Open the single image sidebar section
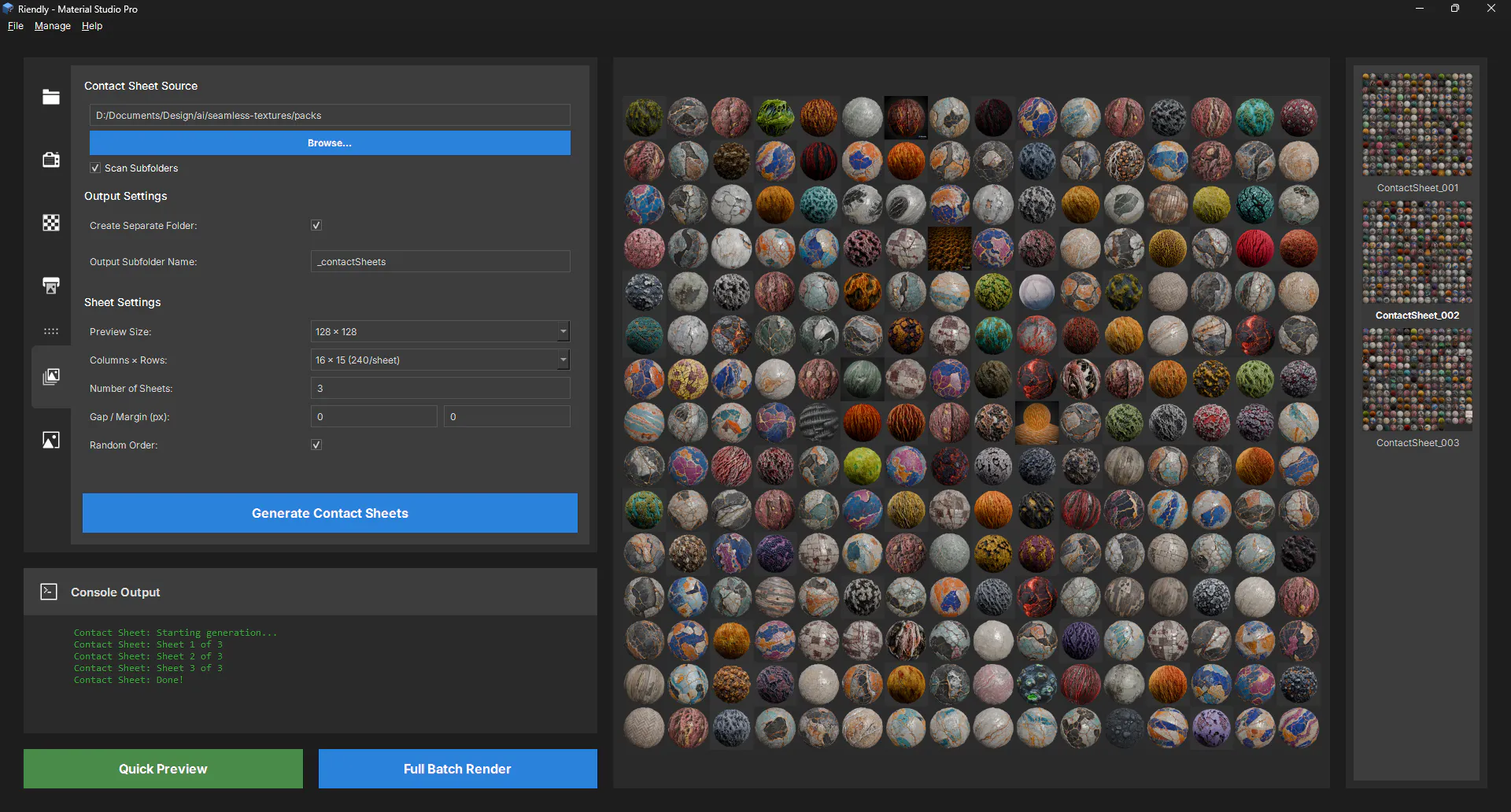This screenshot has height=812, width=1511. tap(51, 440)
